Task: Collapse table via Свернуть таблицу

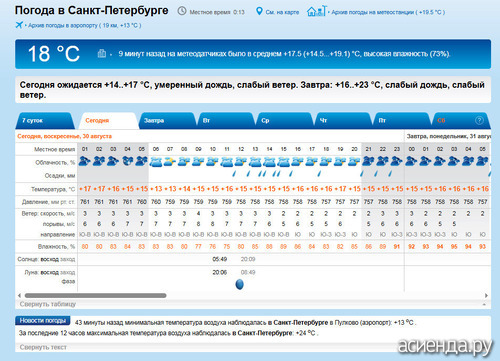Action: [x=48, y=304]
